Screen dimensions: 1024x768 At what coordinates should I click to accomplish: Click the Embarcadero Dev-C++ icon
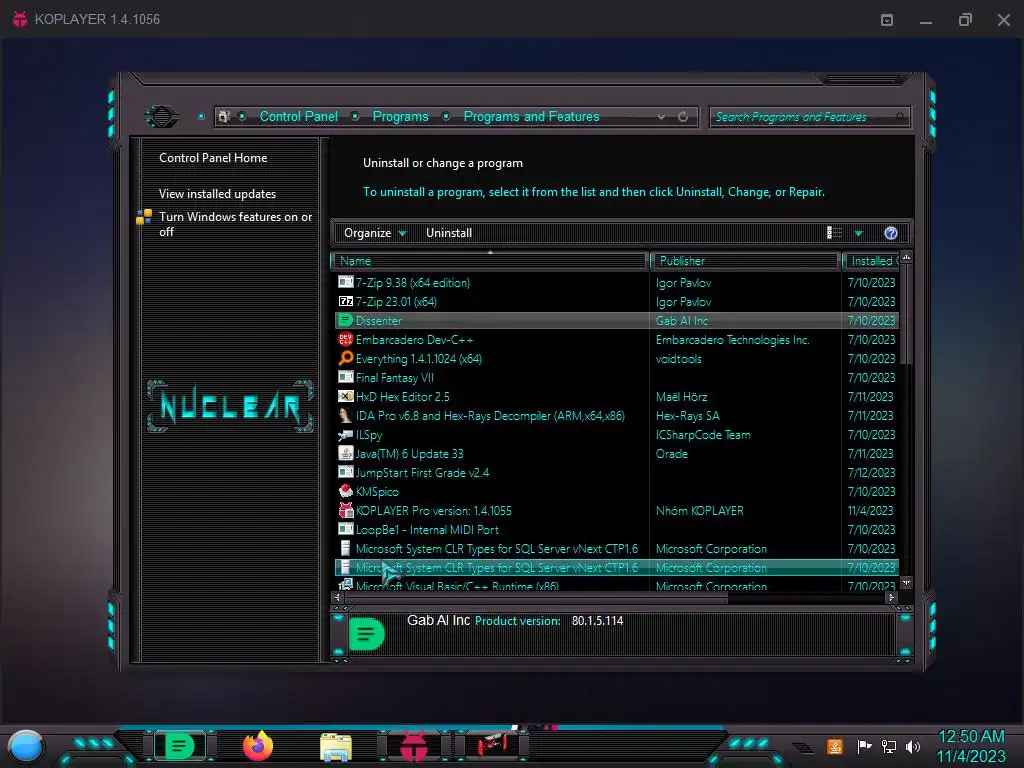345,339
